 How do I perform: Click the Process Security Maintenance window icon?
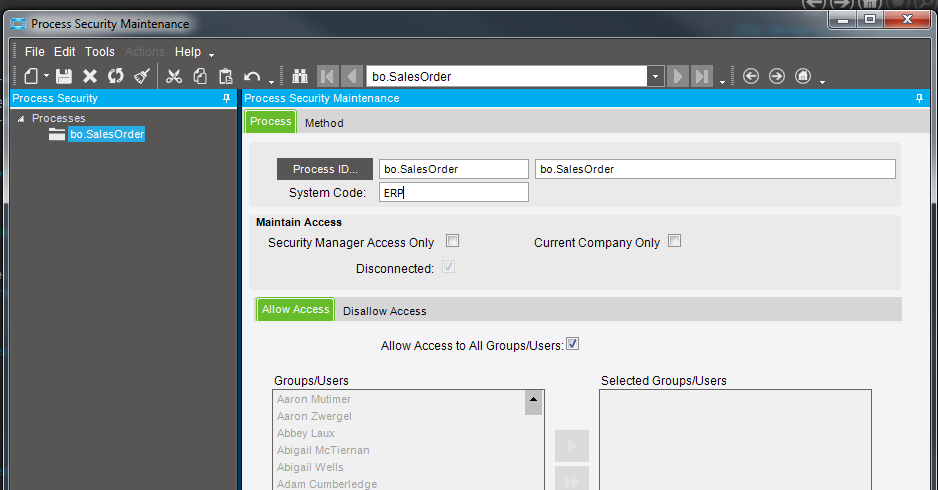point(19,24)
